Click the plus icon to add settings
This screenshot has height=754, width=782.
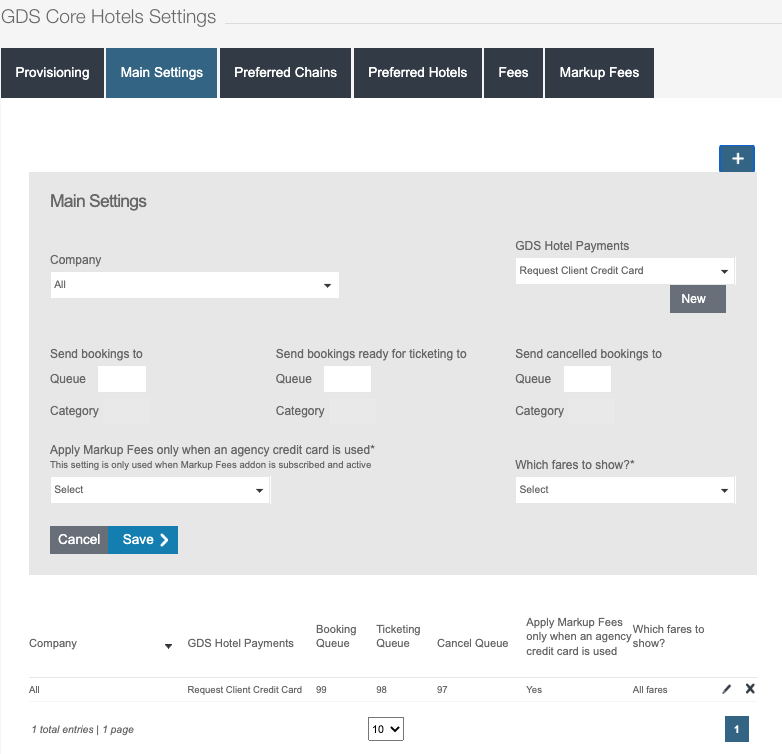(736, 159)
